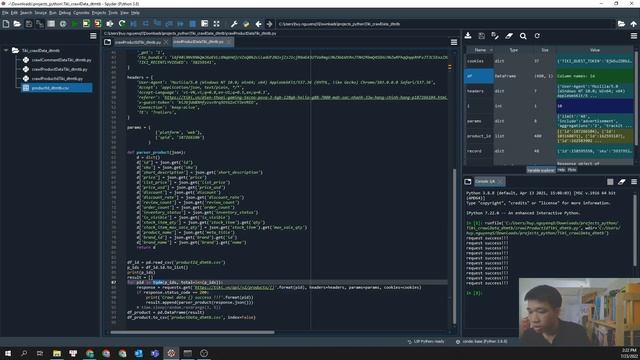Viewport: 640px width, 360px height.
Task: Switch to the Help pane tab
Action: 561,170
